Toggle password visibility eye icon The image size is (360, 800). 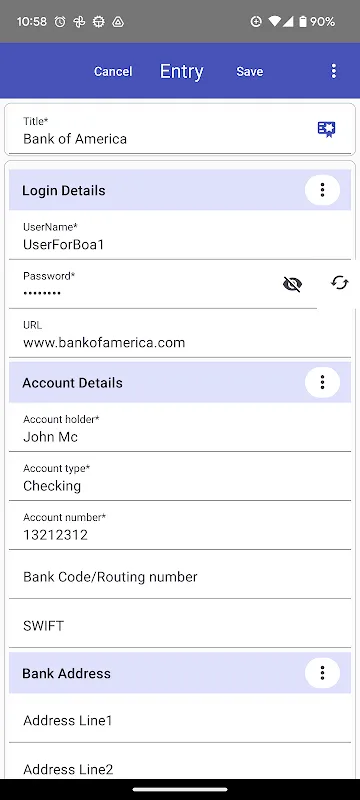click(292, 284)
